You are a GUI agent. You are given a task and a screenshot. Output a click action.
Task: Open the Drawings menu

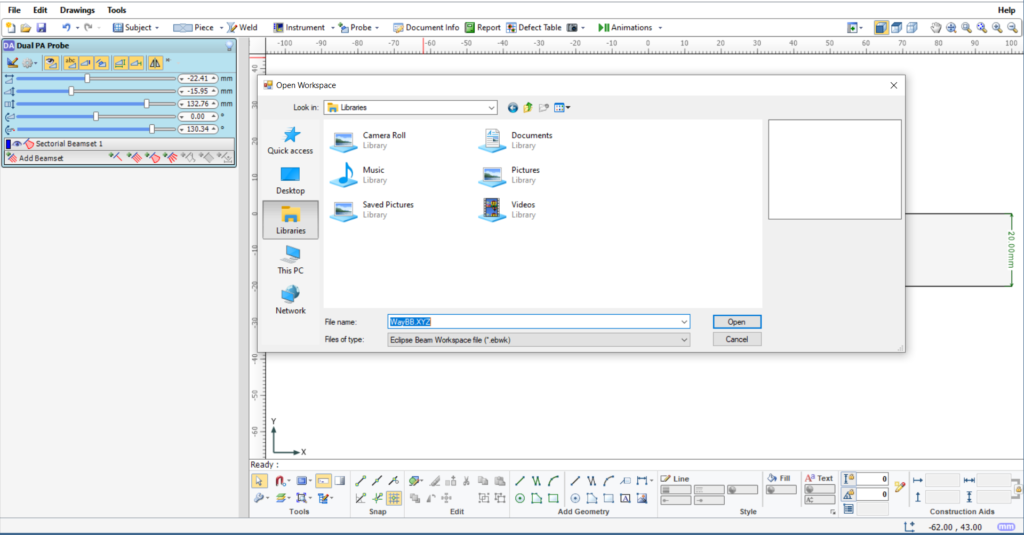tap(77, 10)
